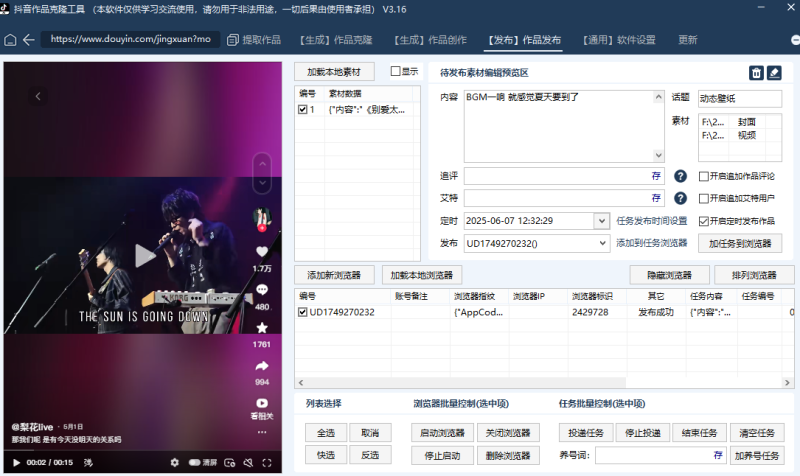Enable 开启追加作品评论 checkbox
Viewport: 800px width, 476px height.
[704, 176]
